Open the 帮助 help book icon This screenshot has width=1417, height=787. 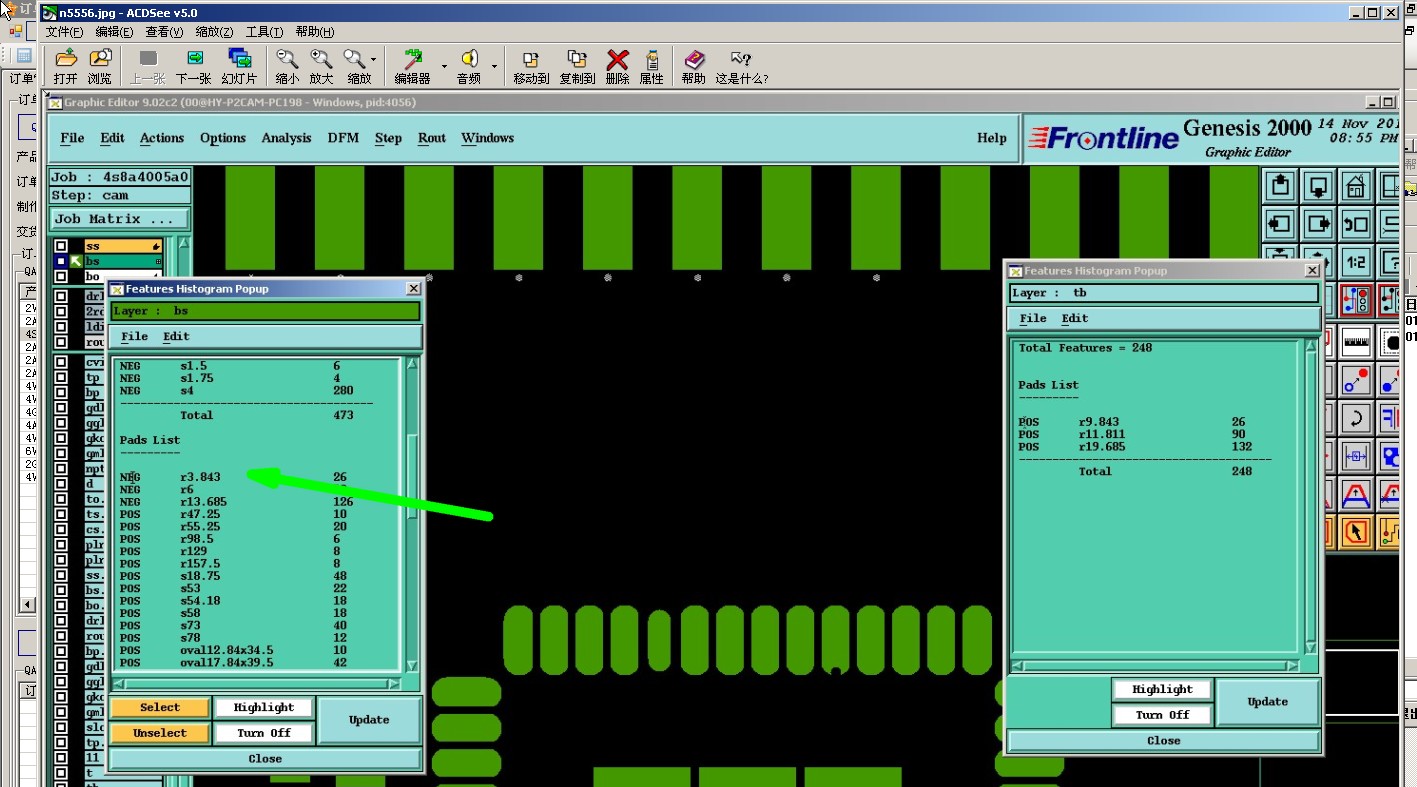pyautogui.click(x=694, y=66)
